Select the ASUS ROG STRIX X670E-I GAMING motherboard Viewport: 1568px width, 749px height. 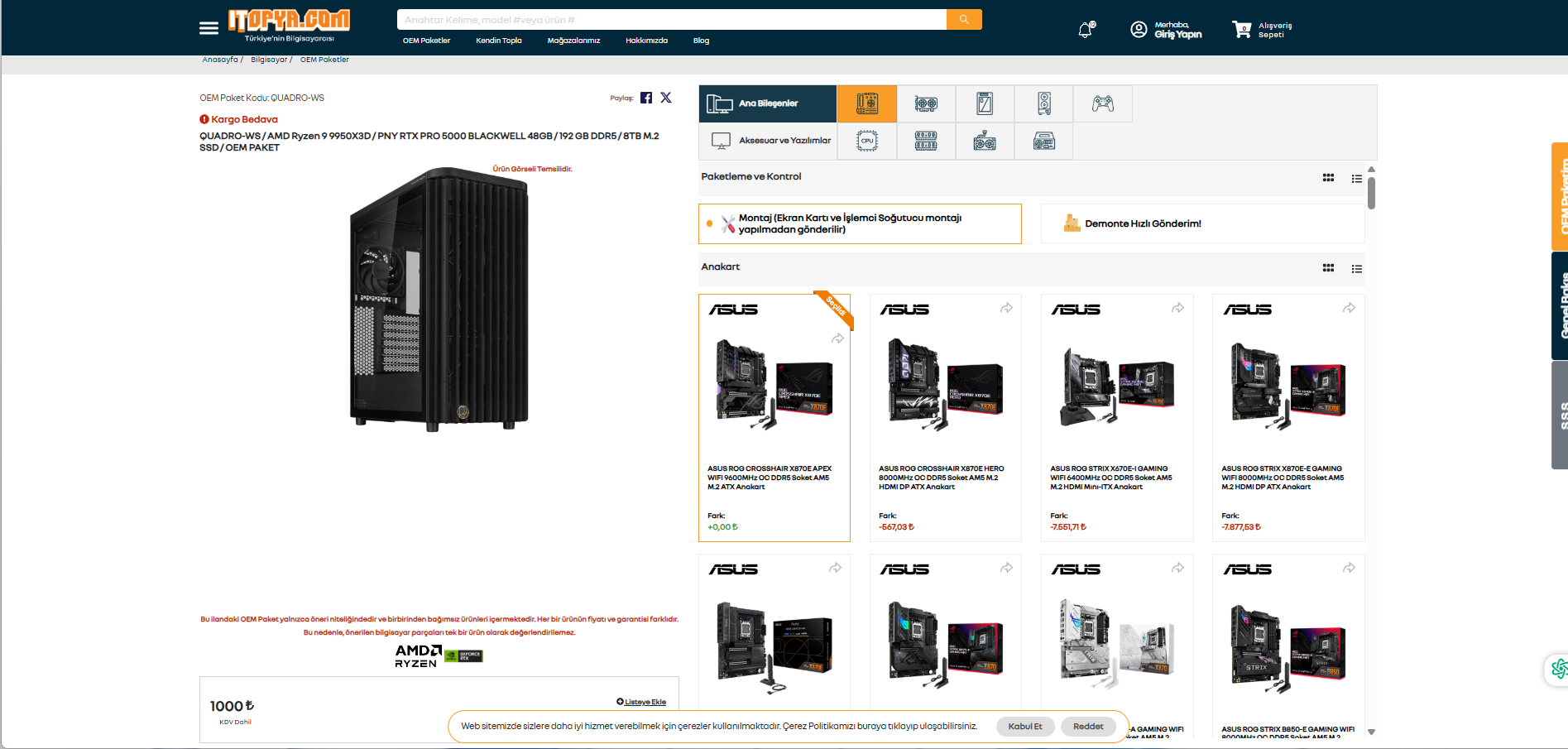point(1117,418)
